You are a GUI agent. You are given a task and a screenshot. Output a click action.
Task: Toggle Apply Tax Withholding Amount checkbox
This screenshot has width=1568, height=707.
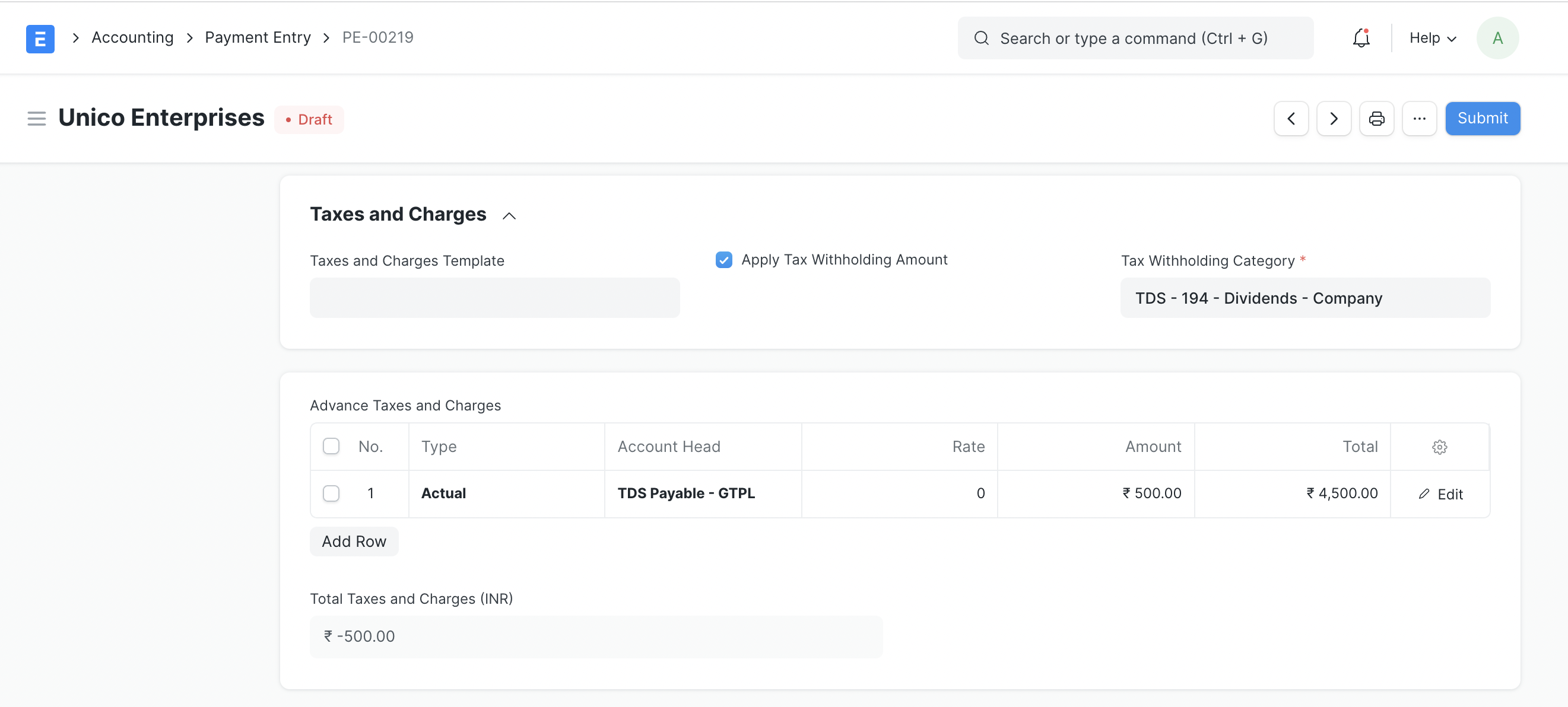(x=724, y=260)
